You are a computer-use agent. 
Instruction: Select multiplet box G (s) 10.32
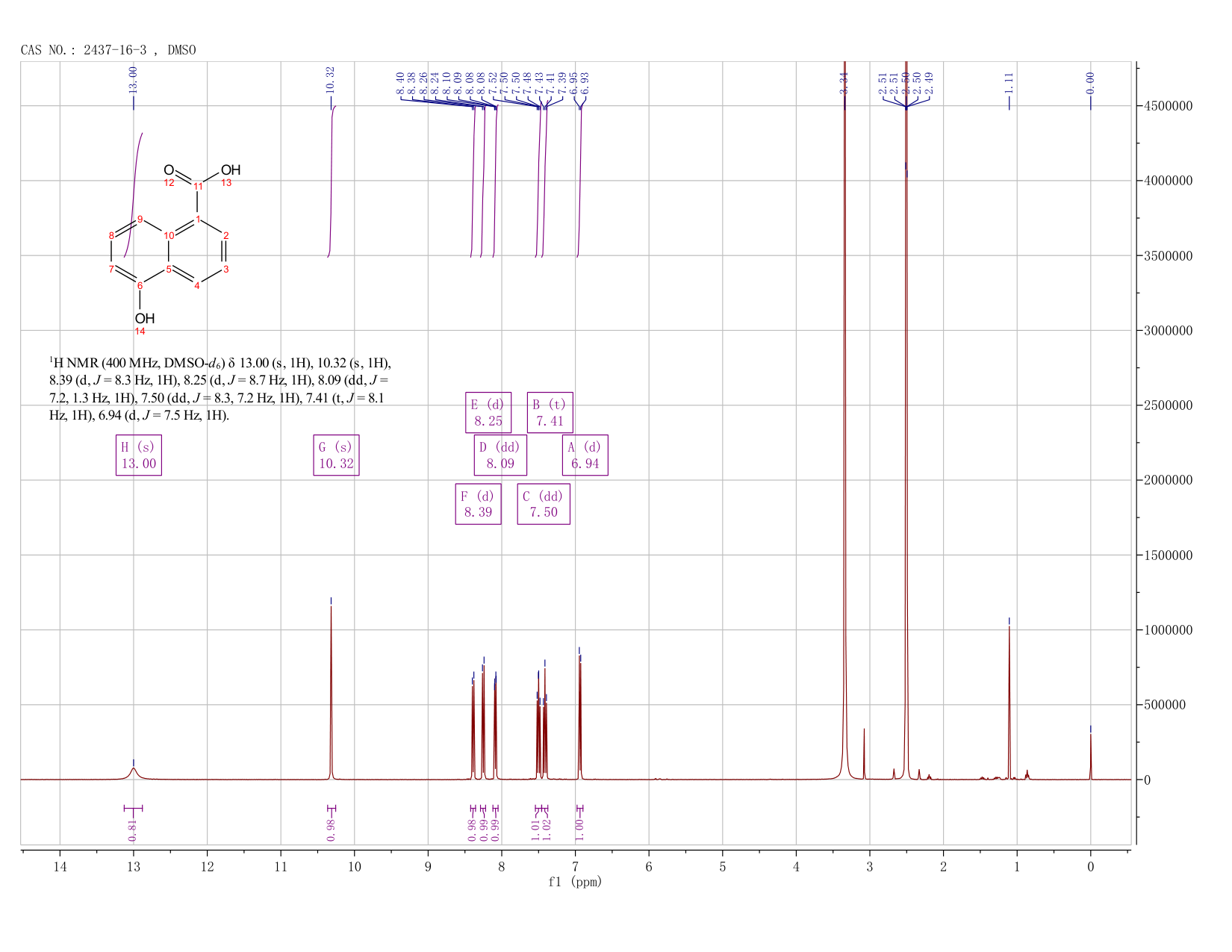point(336,455)
